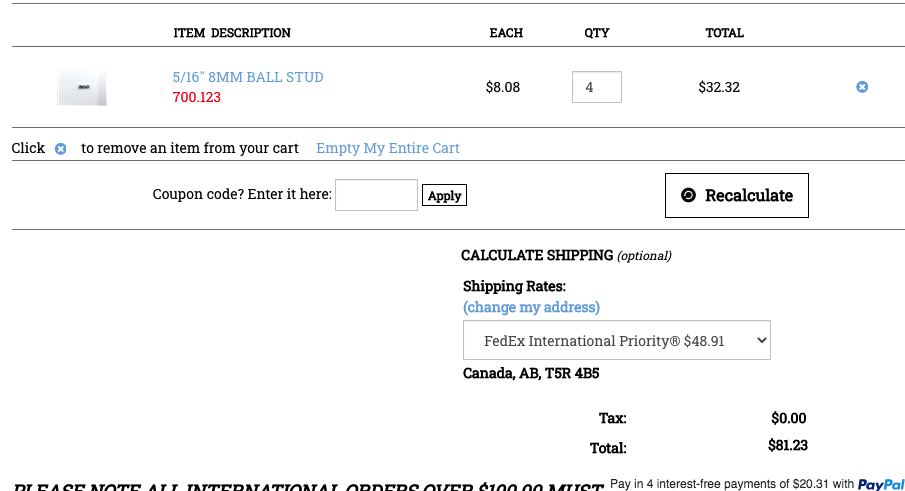The width and height of the screenshot is (905, 491).
Task: Click the Pay in 4 interest-free payments message
Action: [730, 484]
